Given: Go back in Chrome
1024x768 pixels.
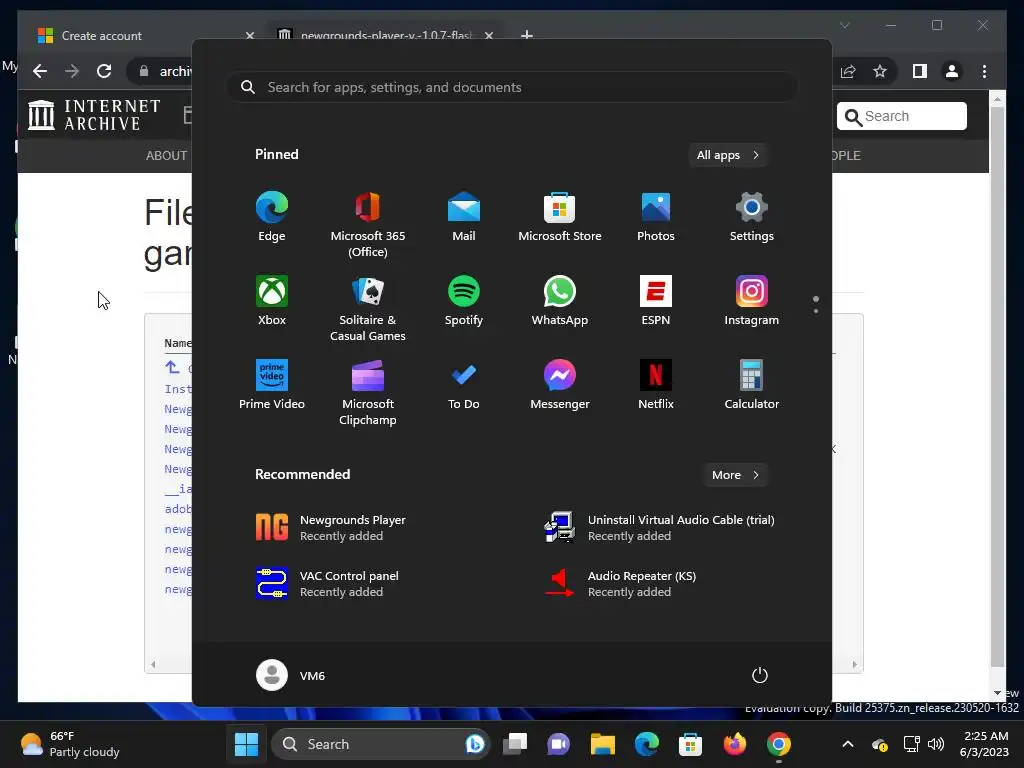Looking at the screenshot, I should [40, 71].
